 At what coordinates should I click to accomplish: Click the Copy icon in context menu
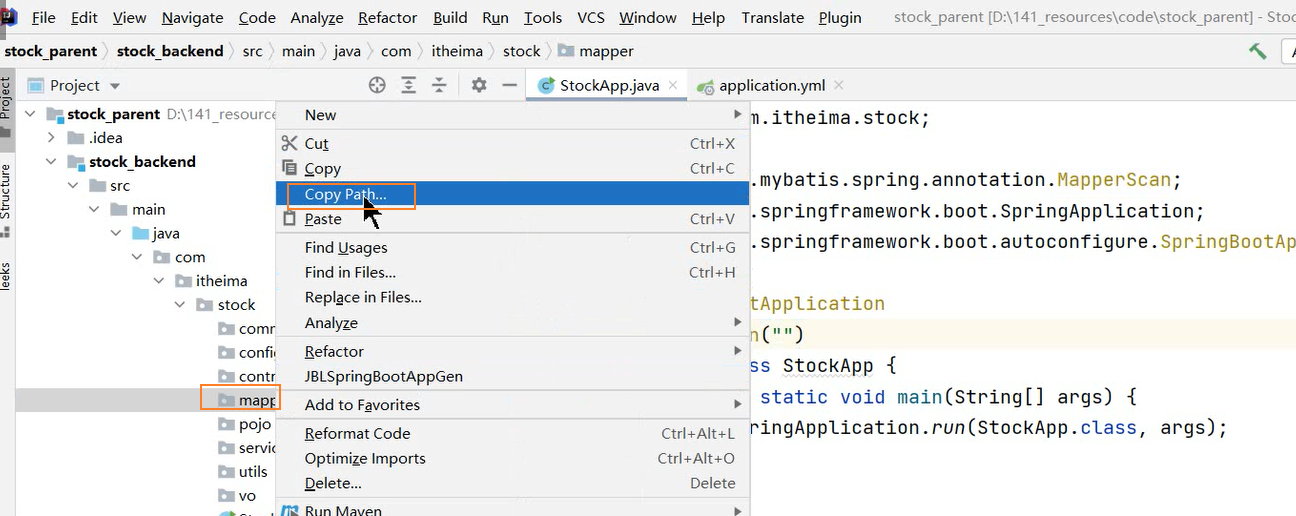pos(290,168)
